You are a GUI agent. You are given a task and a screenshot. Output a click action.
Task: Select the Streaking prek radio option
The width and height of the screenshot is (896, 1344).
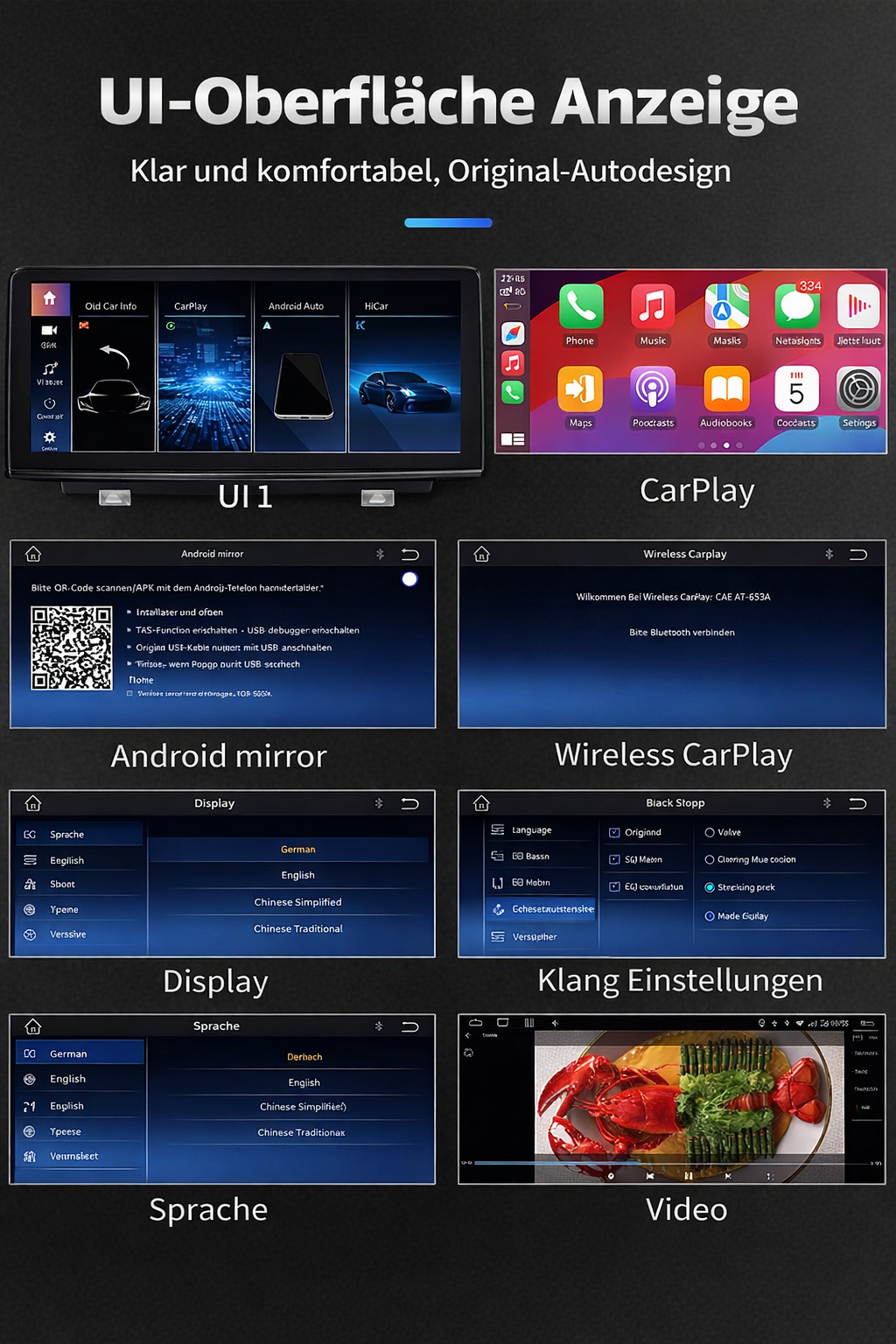pos(710,887)
